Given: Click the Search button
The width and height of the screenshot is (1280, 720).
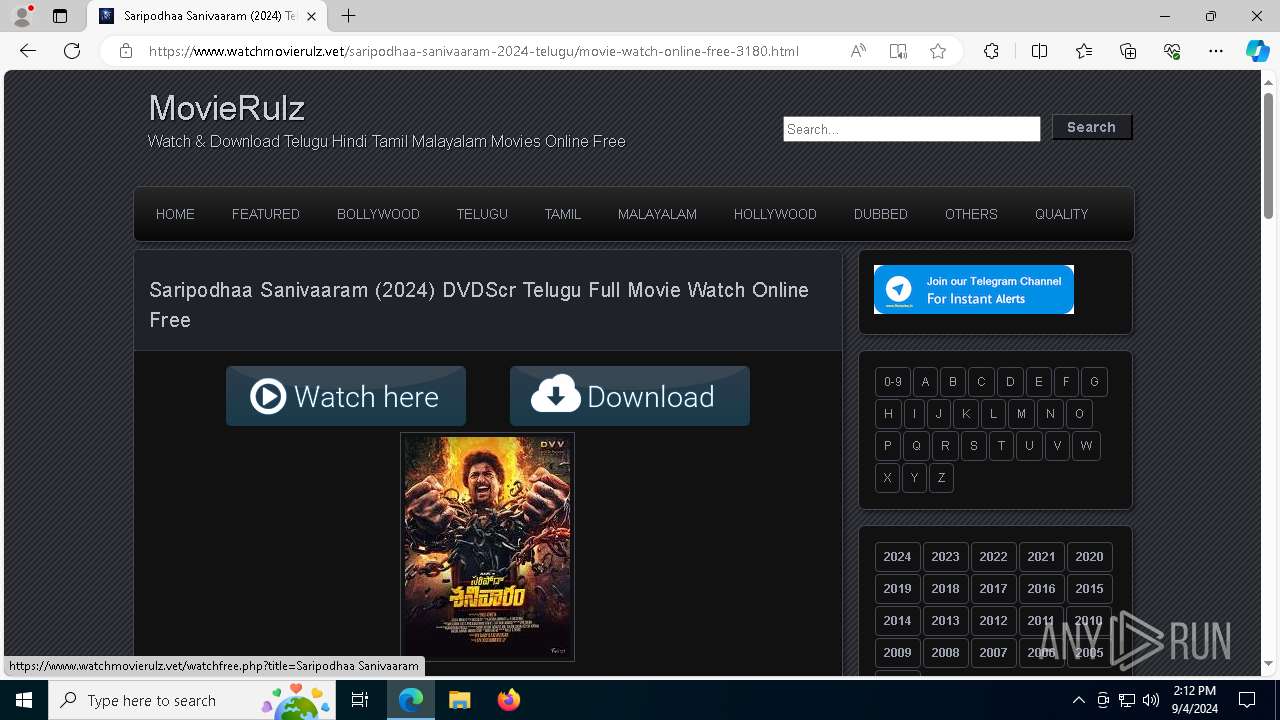Looking at the screenshot, I should click(x=1091, y=127).
